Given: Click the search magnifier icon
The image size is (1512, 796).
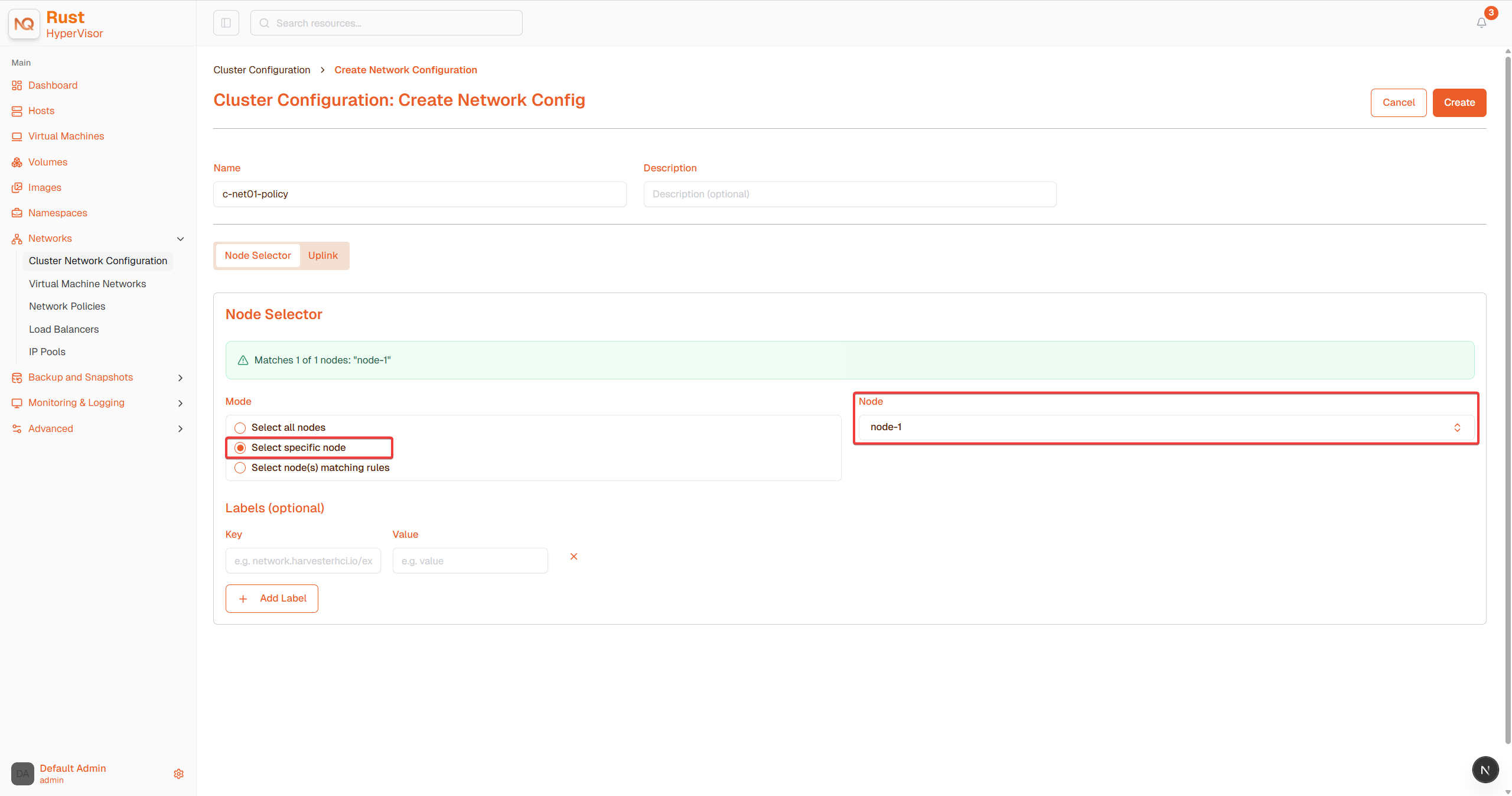Looking at the screenshot, I should (265, 23).
